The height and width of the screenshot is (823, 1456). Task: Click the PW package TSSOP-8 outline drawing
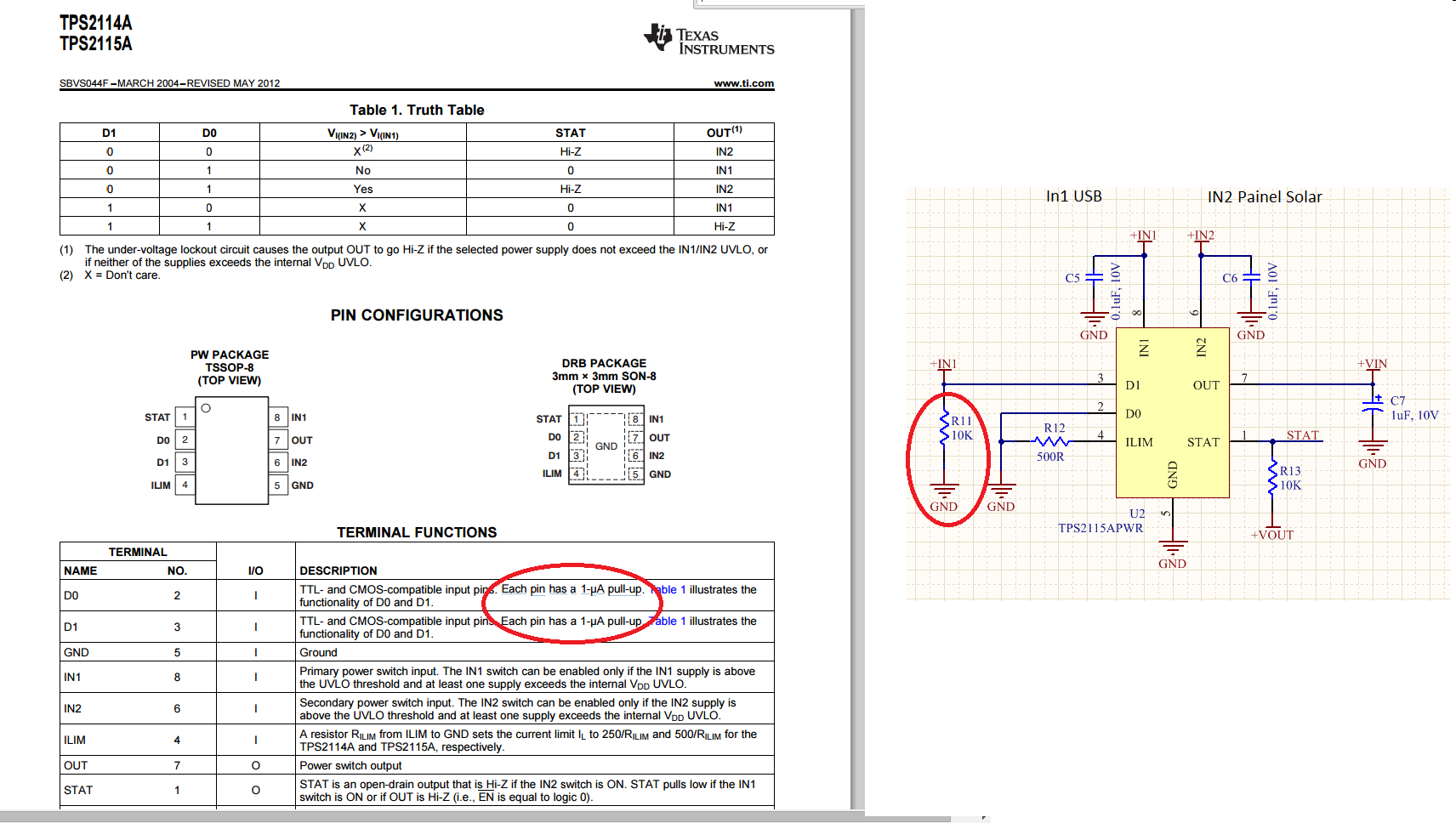pyautogui.click(x=232, y=451)
